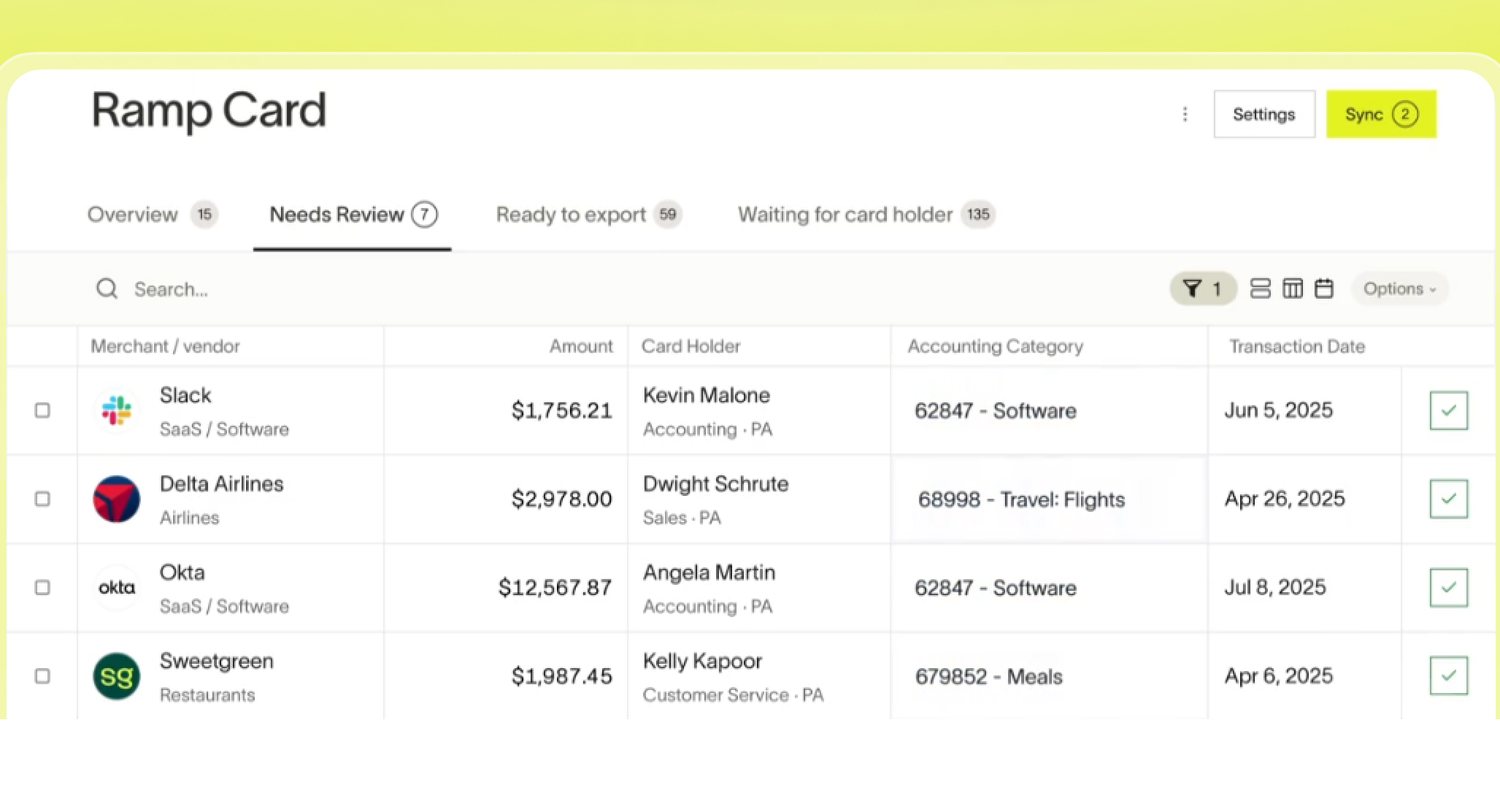Click card holder Kelly Kapoor
Screen dimensions: 1500x785
702,661
